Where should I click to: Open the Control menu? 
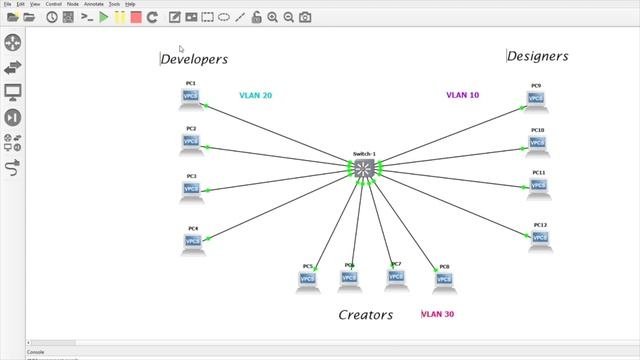53,4
